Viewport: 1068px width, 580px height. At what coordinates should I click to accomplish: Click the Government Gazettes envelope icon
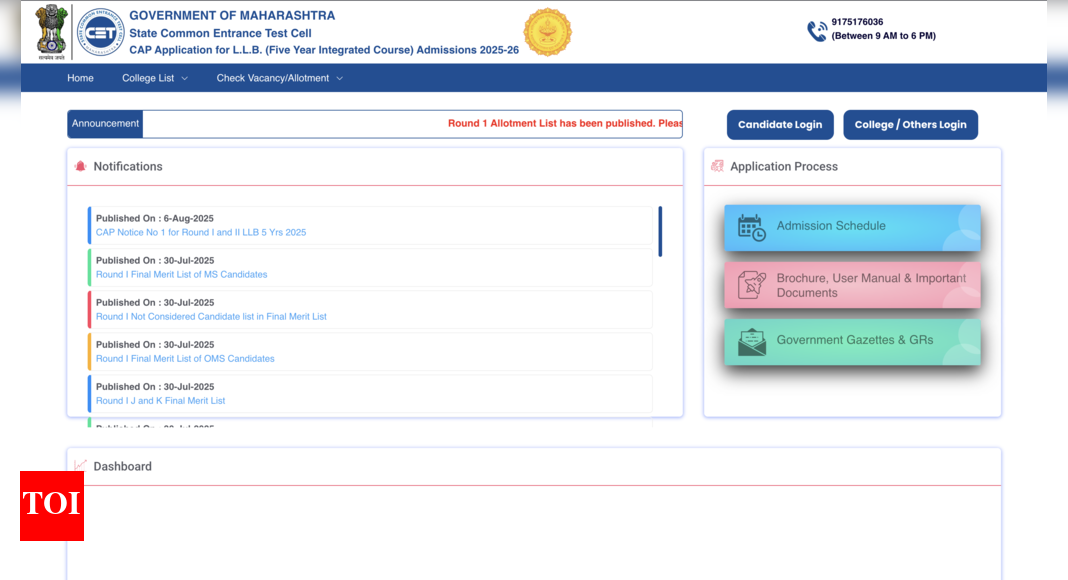point(752,342)
